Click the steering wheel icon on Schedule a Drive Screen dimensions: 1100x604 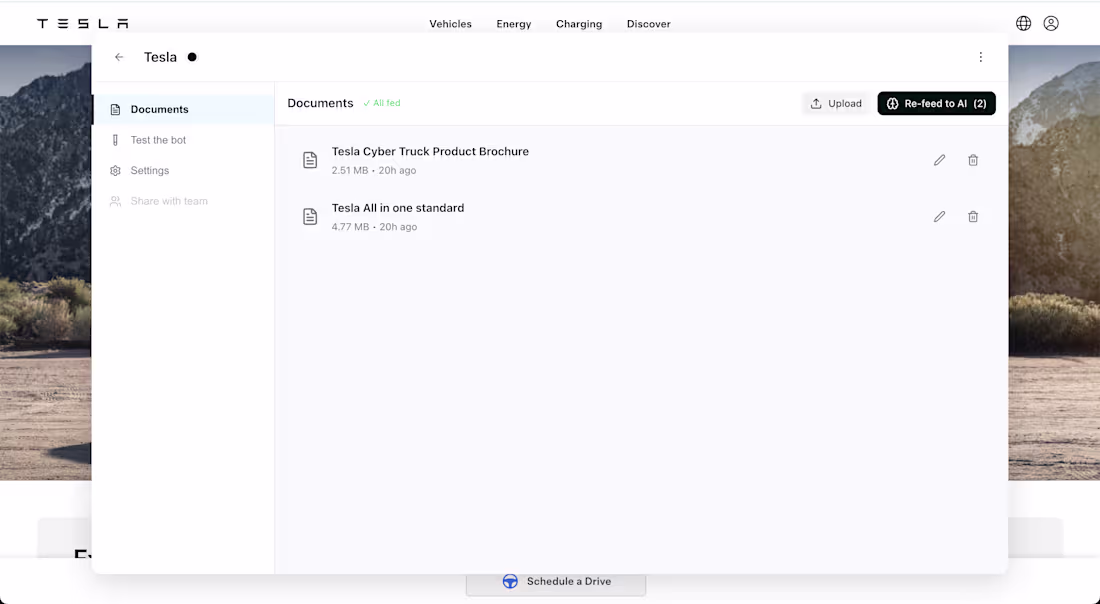(510, 581)
